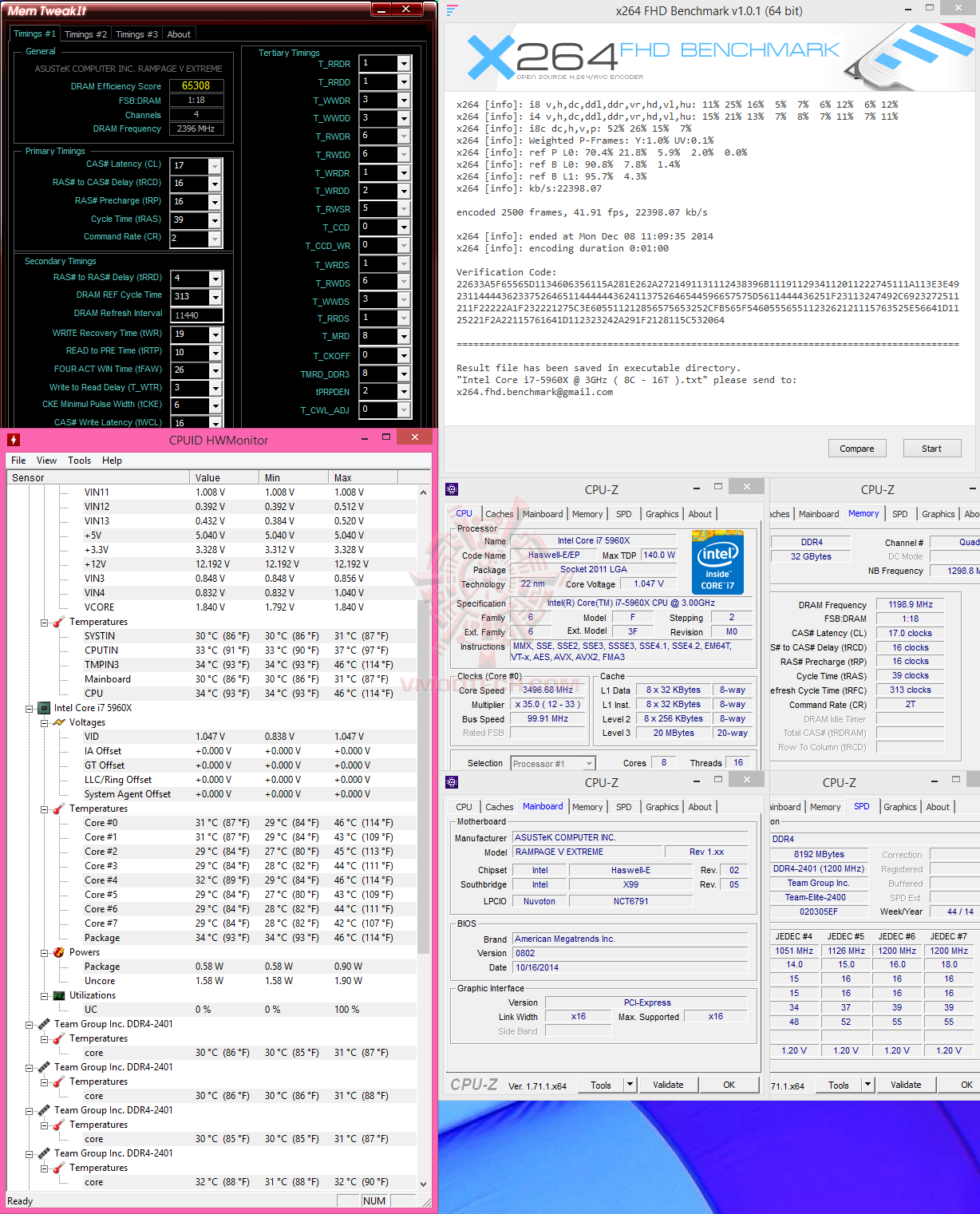Viewport: 980px width, 1214px height.
Task: Open the T_RRDR dropdown in Tertiary Timings
Action: click(404, 64)
